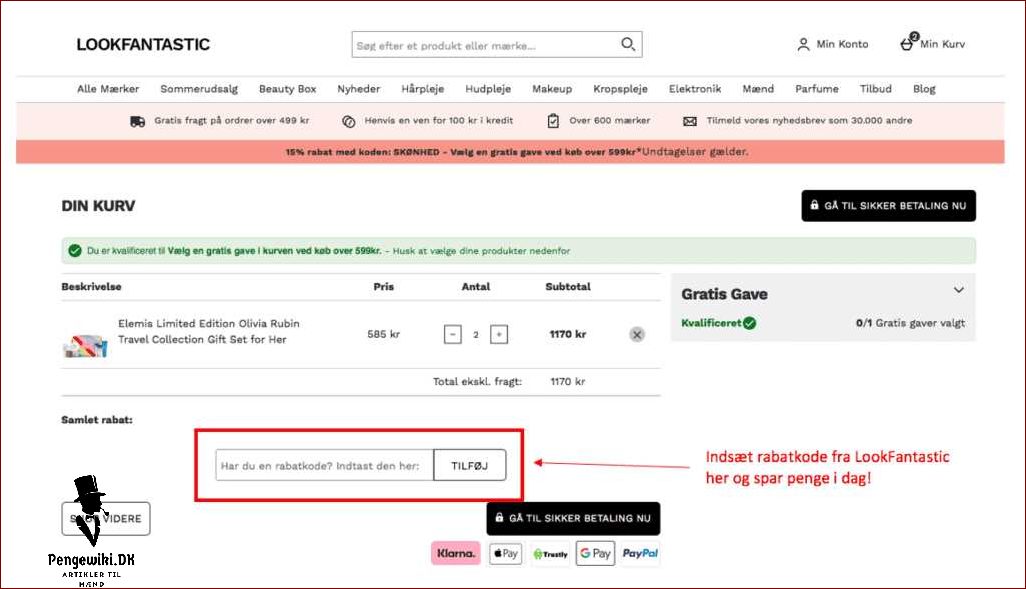The height and width of the screenshot is (589, 1026).
Task: Open Parfume menu
Action: tap(817, 89)
